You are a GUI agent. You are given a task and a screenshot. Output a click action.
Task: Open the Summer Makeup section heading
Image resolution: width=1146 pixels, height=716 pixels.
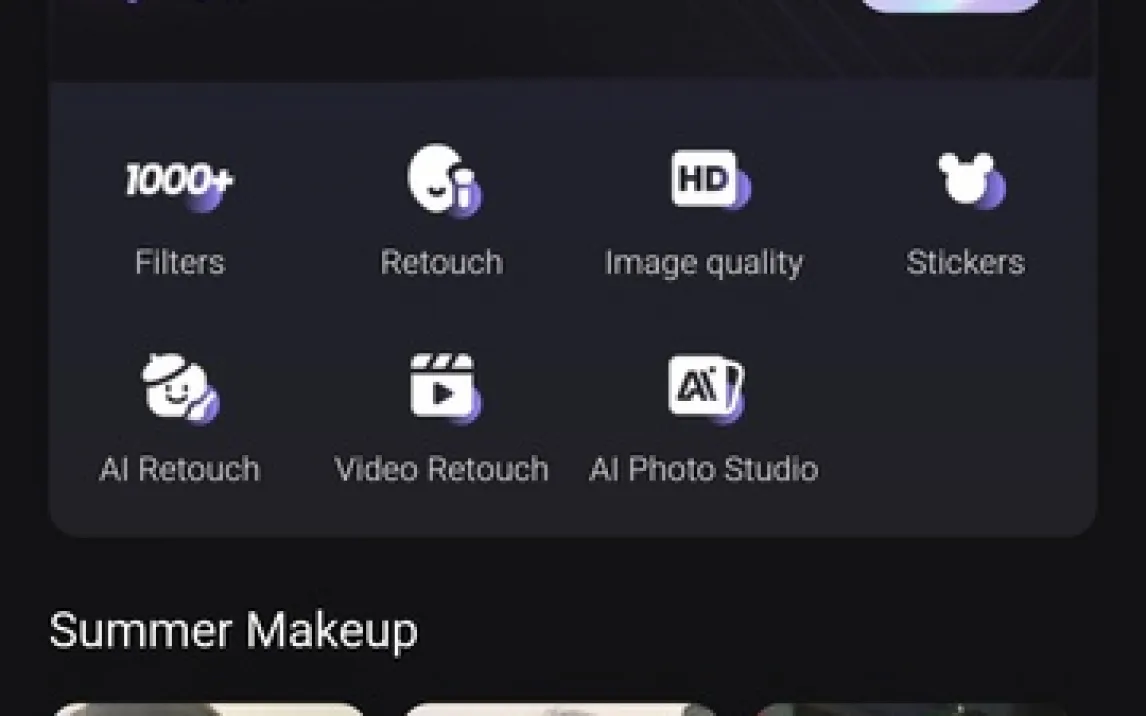[x=233, y=631]
